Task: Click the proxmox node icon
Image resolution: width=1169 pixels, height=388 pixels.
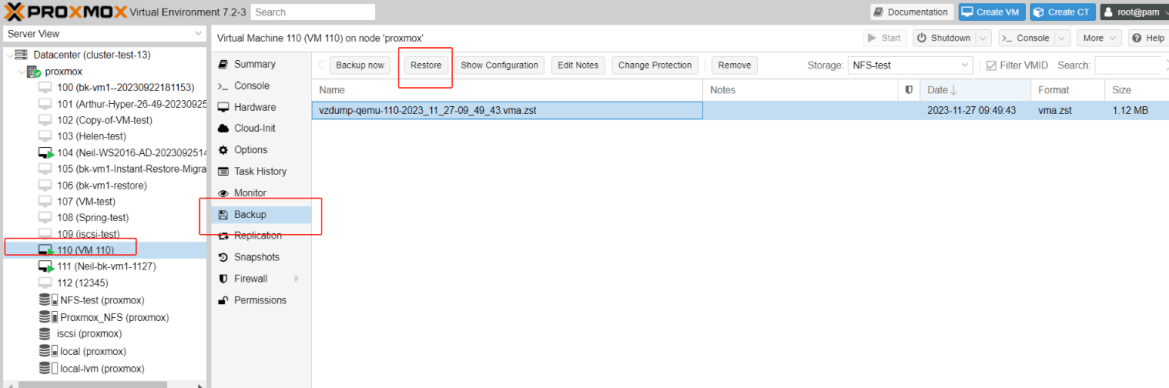Action: click(x=34, y=72)
